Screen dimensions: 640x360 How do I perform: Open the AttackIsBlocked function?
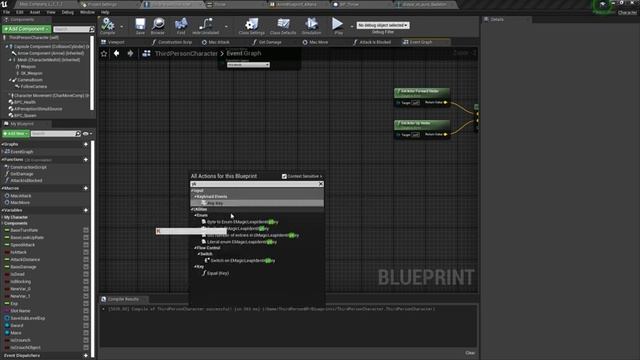(x=26, y=180)
